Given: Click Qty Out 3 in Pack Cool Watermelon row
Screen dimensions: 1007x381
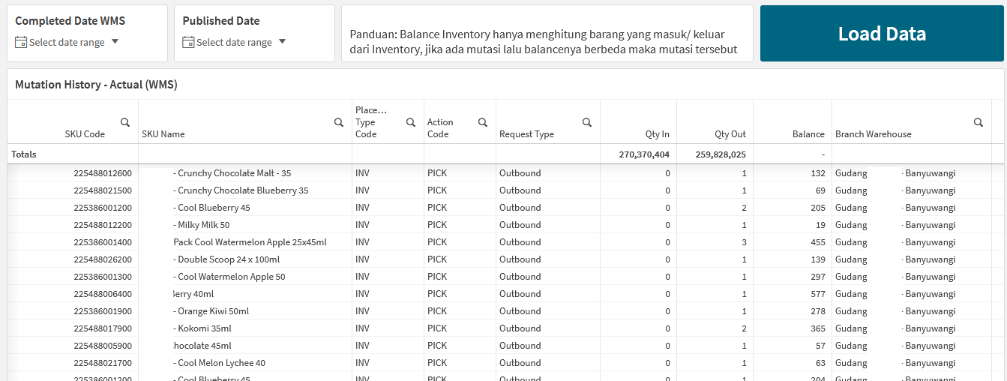Looking at the screenshot, I should [x=744, y=242].
